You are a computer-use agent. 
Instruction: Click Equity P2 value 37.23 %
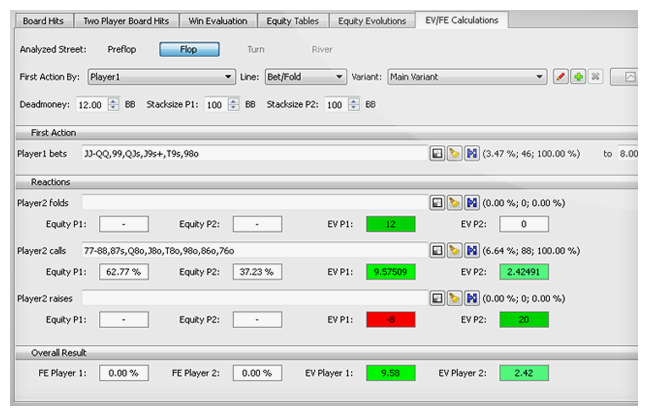click(x=257, y=272)
